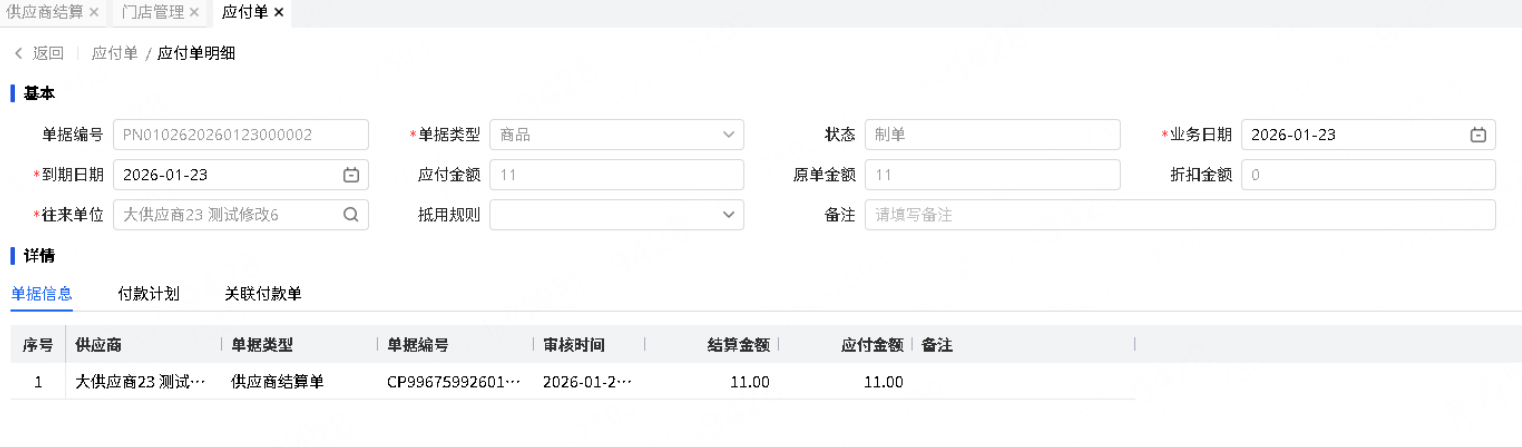The image size is (1522, 447).
Task: Click the 结算金额 column header
Action: [738, 345]
